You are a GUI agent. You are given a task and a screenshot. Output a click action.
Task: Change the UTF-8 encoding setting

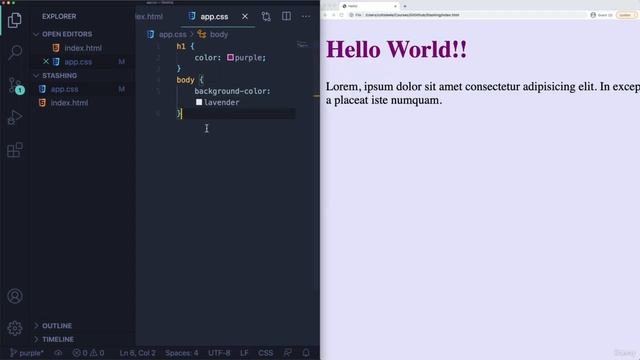[219, 353]
